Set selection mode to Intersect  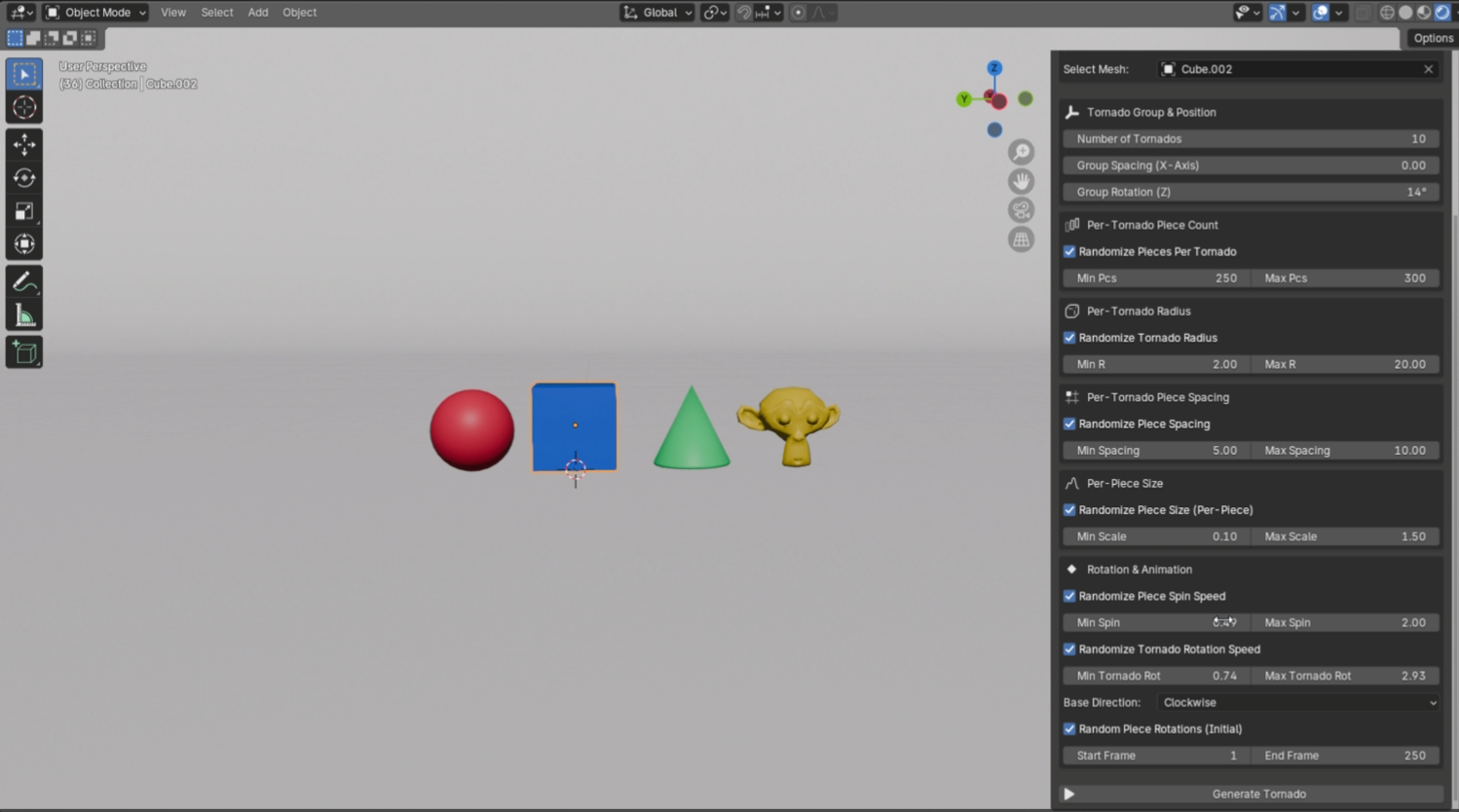[x=89, y=38]
